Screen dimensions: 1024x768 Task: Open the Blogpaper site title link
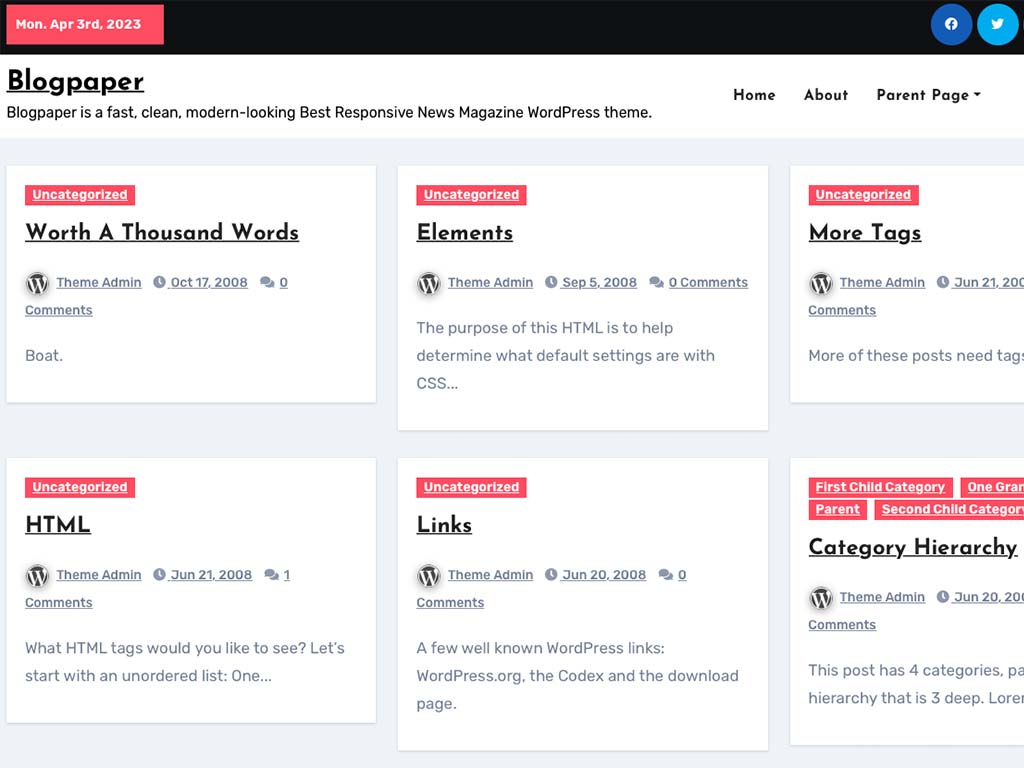75,81
